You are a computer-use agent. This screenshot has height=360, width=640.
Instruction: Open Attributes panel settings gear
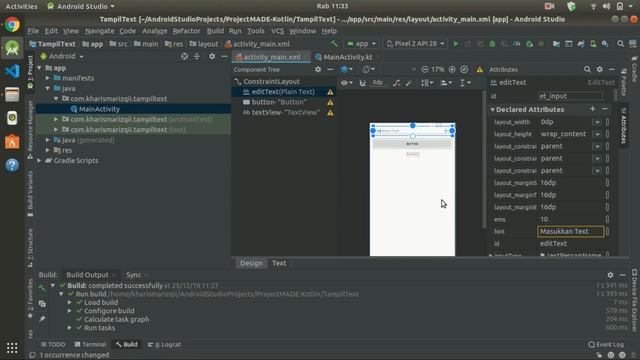(600, 69)
